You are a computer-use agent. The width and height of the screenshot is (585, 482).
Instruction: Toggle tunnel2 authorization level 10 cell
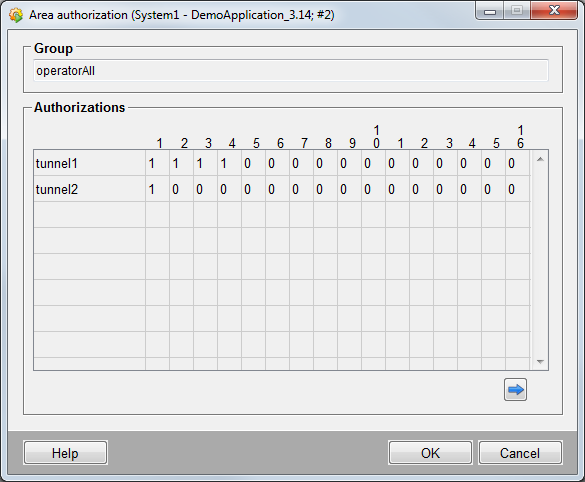pos(373,189)
